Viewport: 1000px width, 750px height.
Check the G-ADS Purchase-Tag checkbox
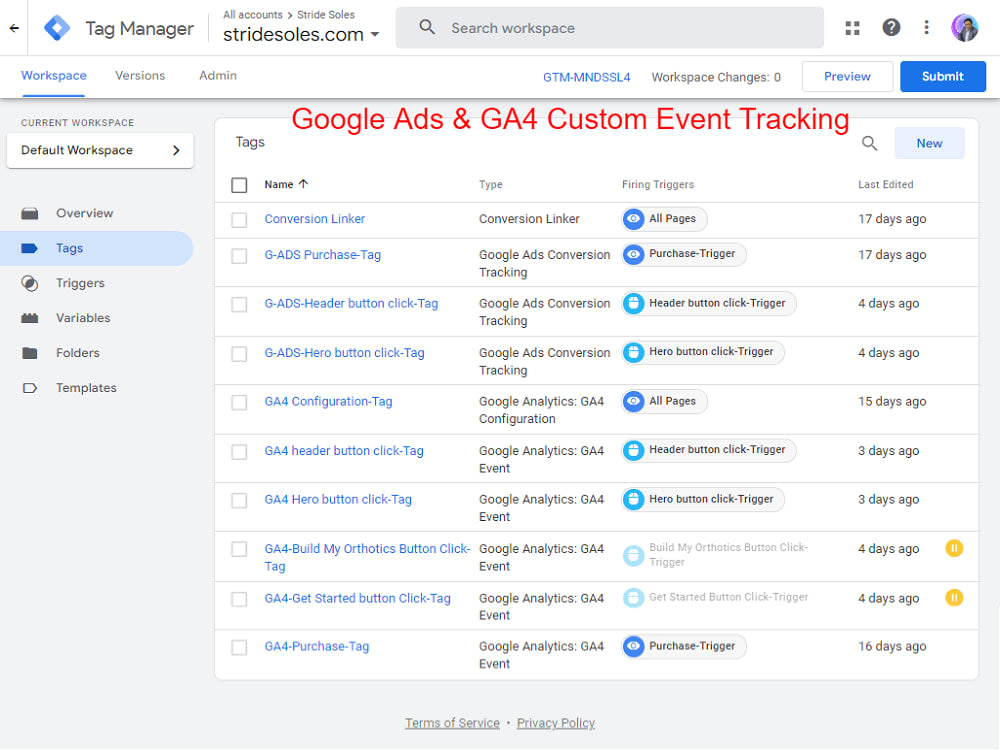click(x=239, y=256)
